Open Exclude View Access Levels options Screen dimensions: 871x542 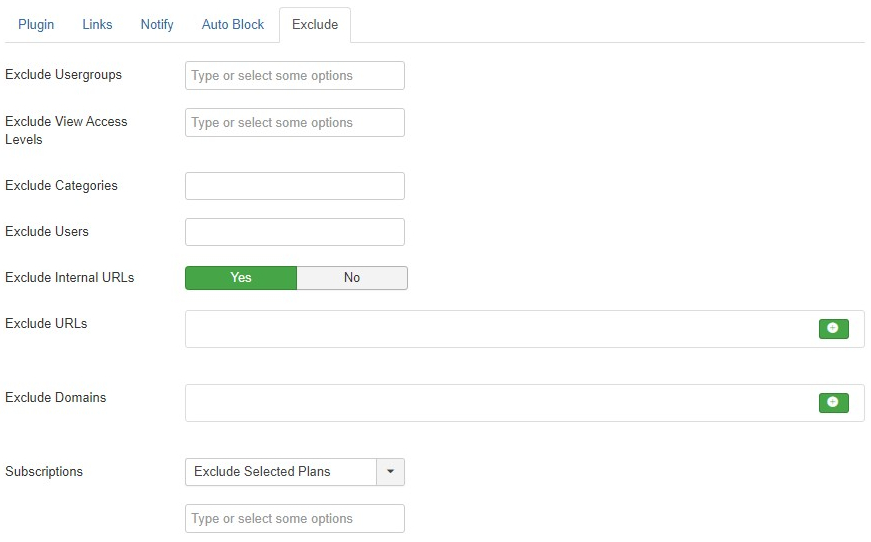(x=294, y=123)
